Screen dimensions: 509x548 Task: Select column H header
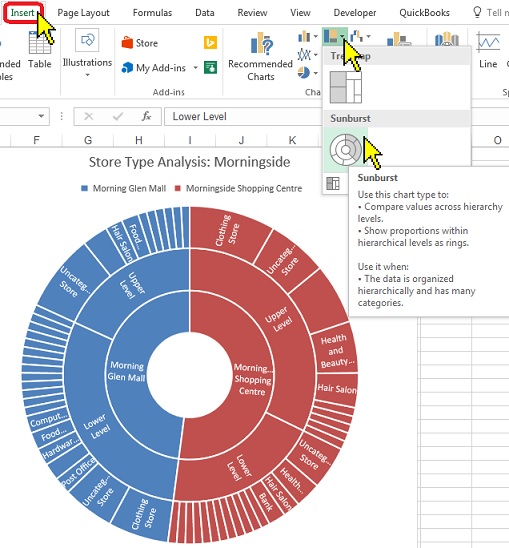139,140
